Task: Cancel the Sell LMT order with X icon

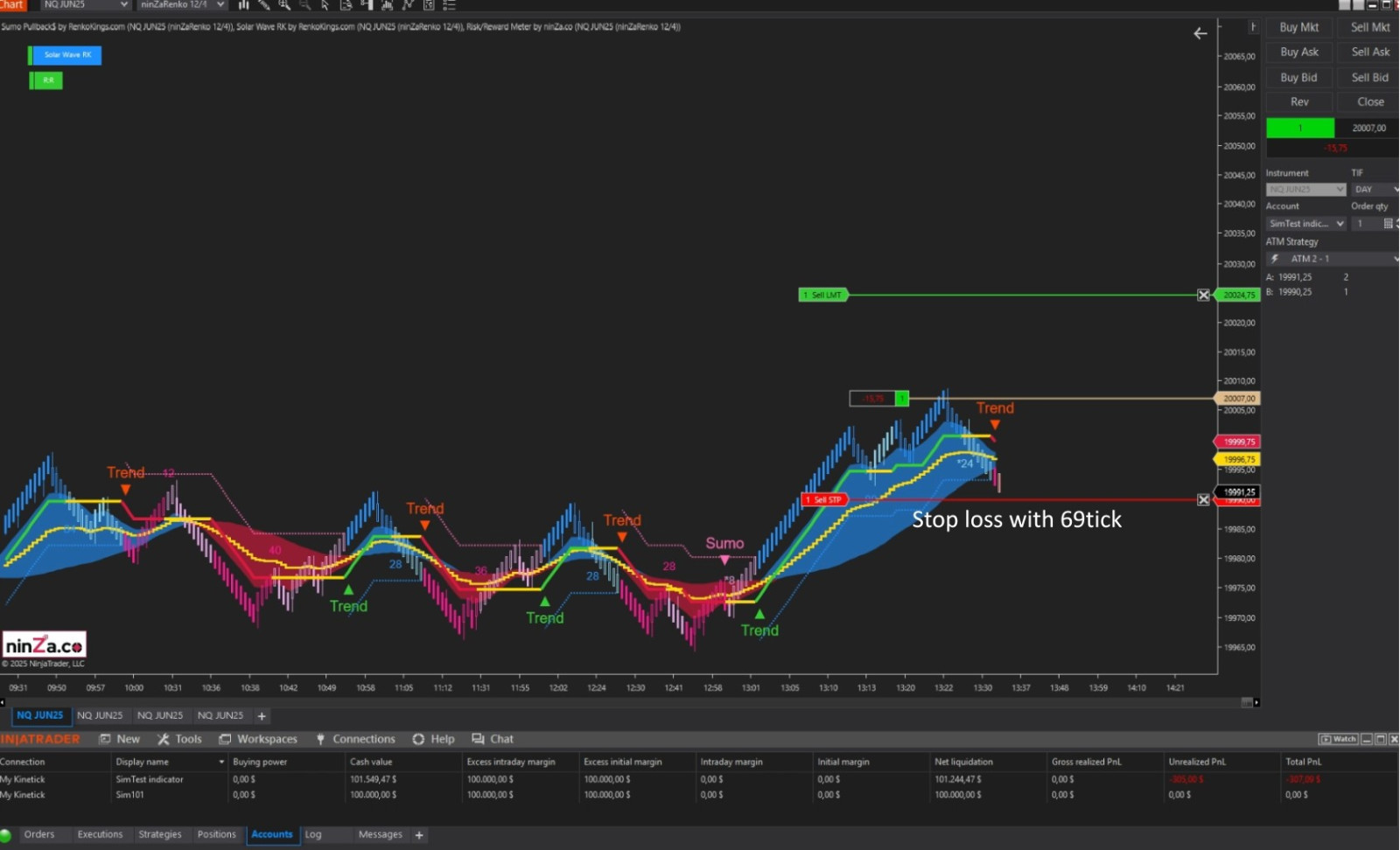Action: (x=1203, y=295)
